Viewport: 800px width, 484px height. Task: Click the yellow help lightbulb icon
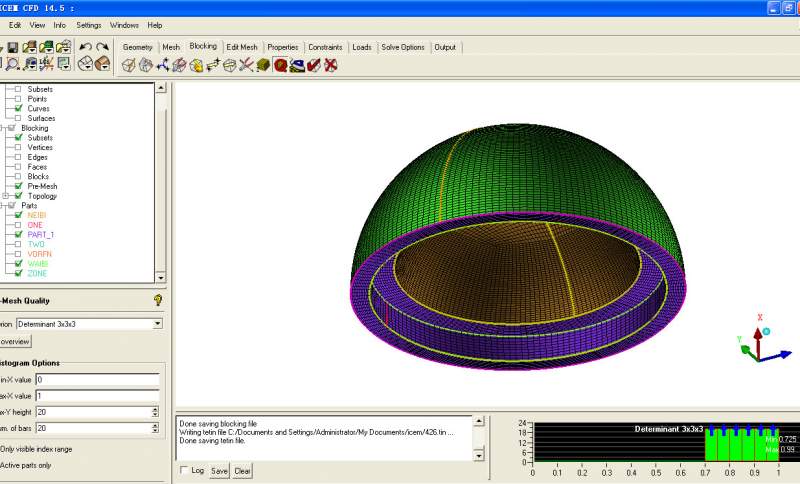[x=158, y=300]
